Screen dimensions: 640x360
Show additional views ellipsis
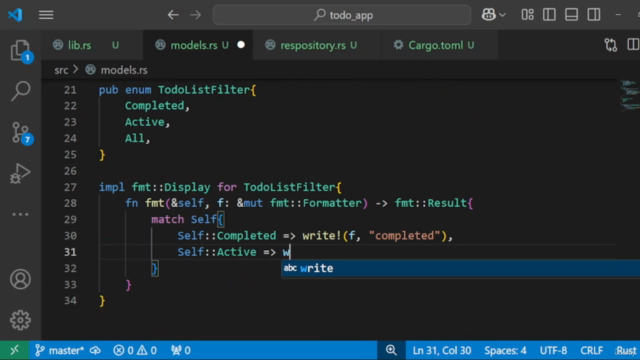[x=20, y=214]
